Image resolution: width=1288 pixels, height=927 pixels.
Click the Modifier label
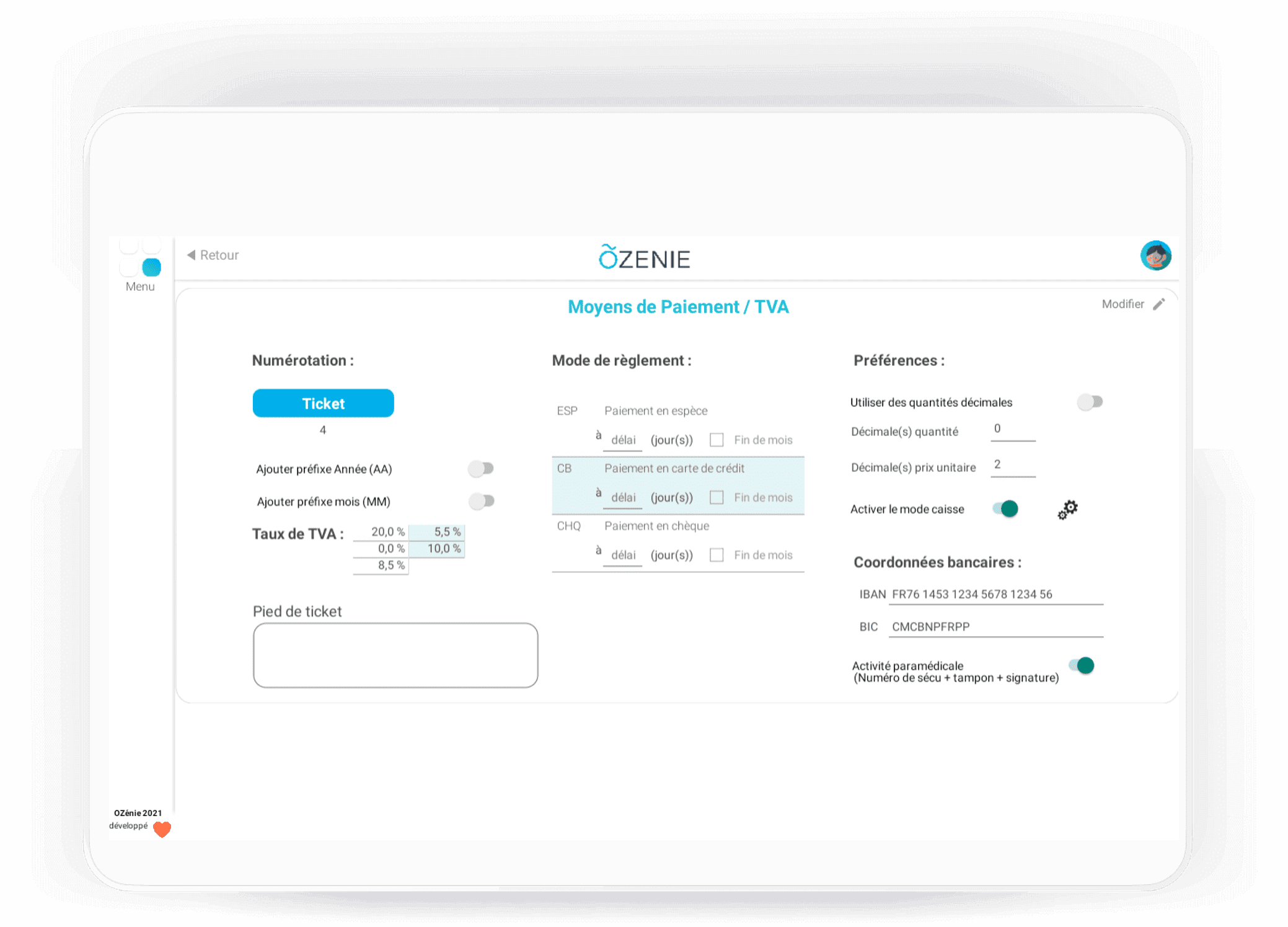click(x=1123, y=304)
